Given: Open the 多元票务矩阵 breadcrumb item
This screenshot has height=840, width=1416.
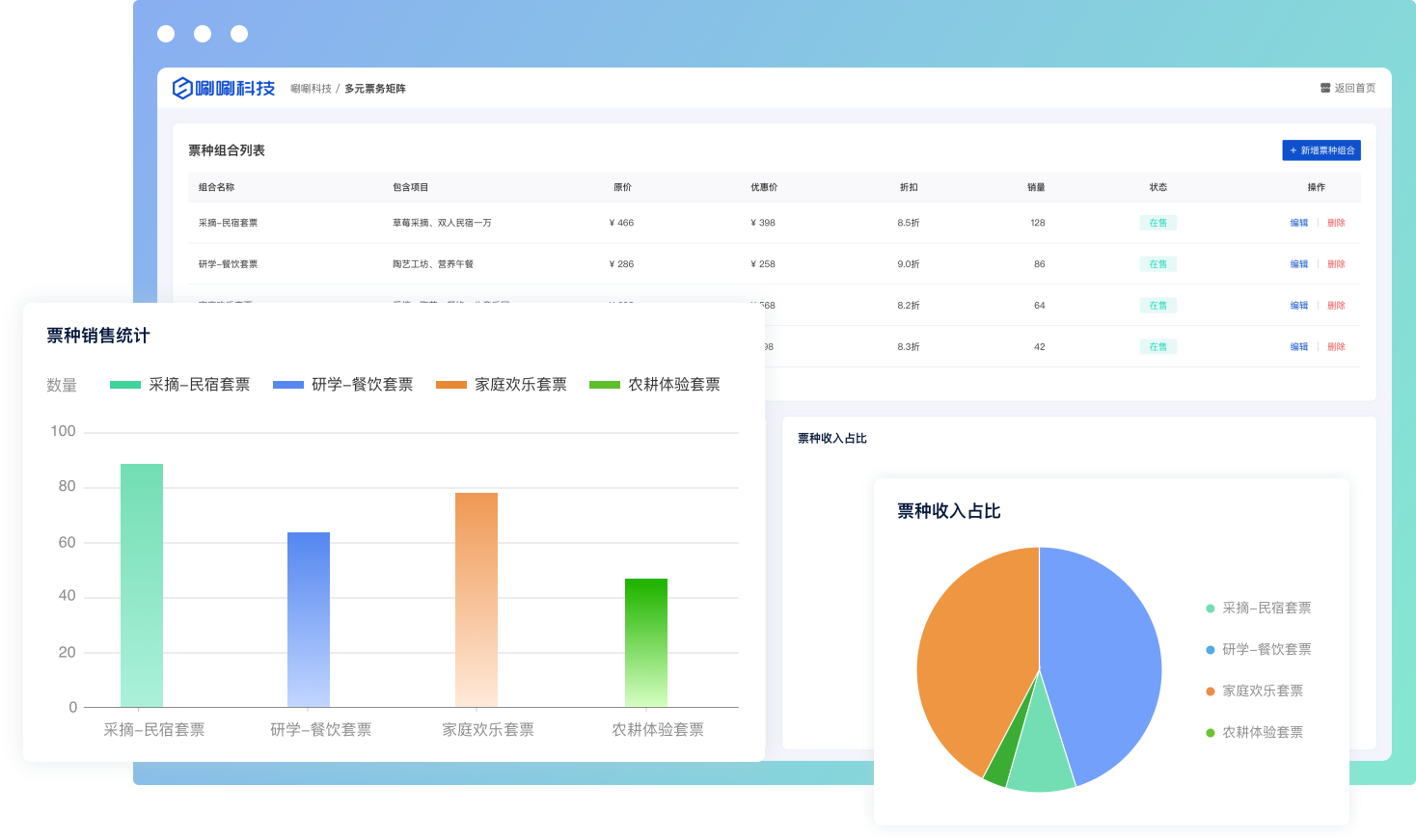Looking at the screenshot, I should pyautogui.click(x=375, y=89).
